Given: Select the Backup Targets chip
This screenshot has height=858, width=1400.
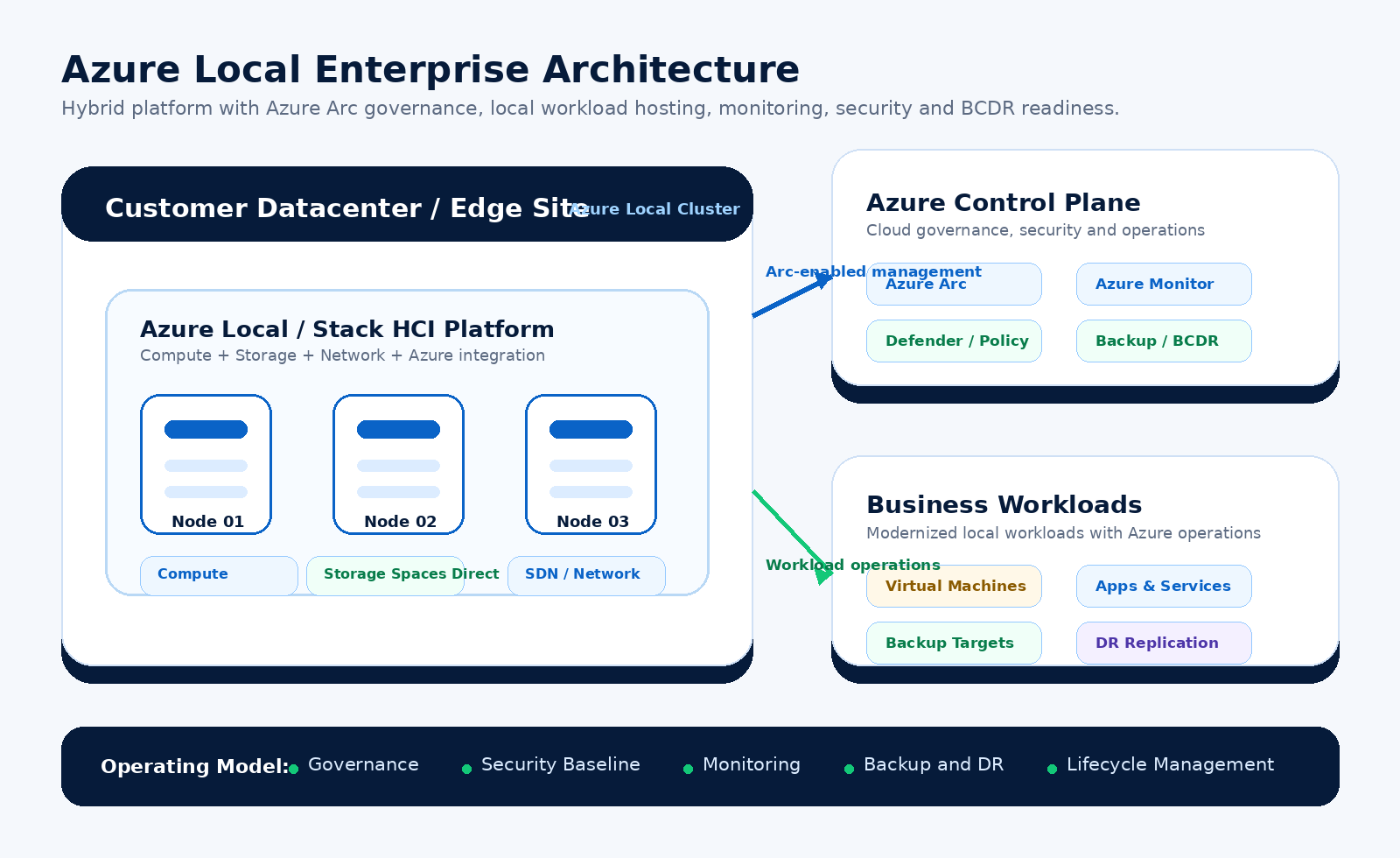Looking at the screenshot, I should point(955,643).
